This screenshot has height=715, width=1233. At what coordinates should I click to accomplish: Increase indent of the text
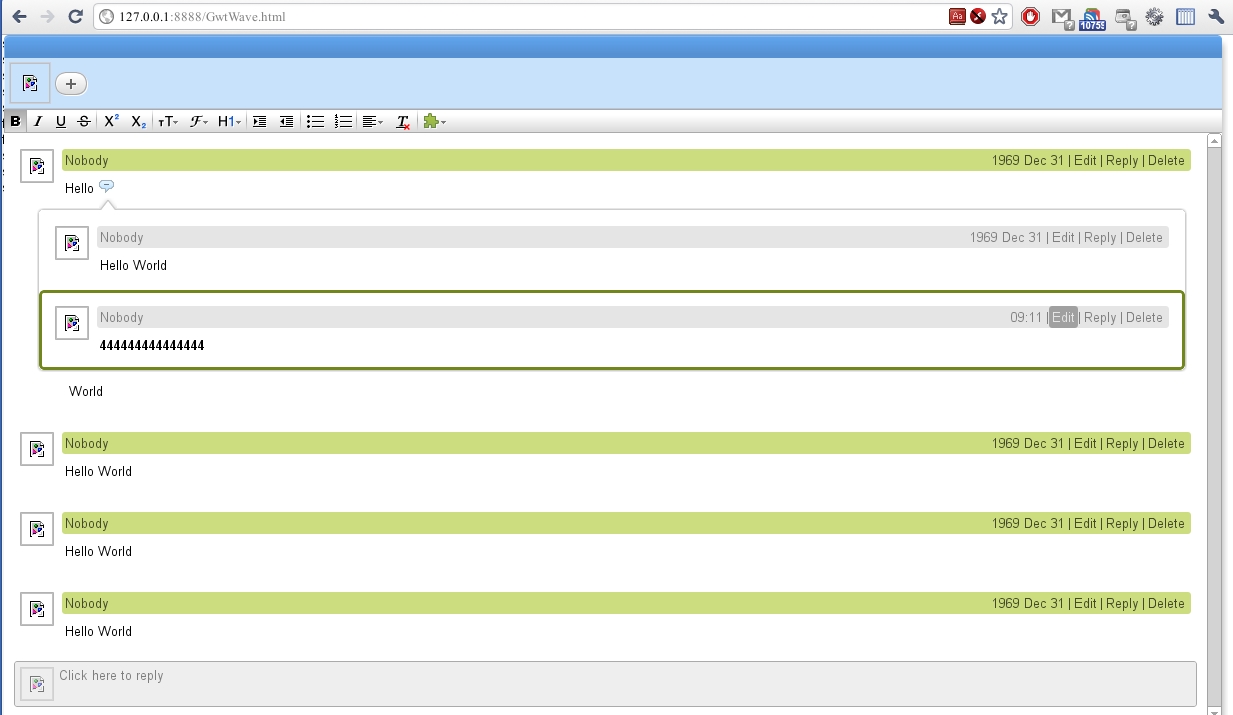pos(259,121)
